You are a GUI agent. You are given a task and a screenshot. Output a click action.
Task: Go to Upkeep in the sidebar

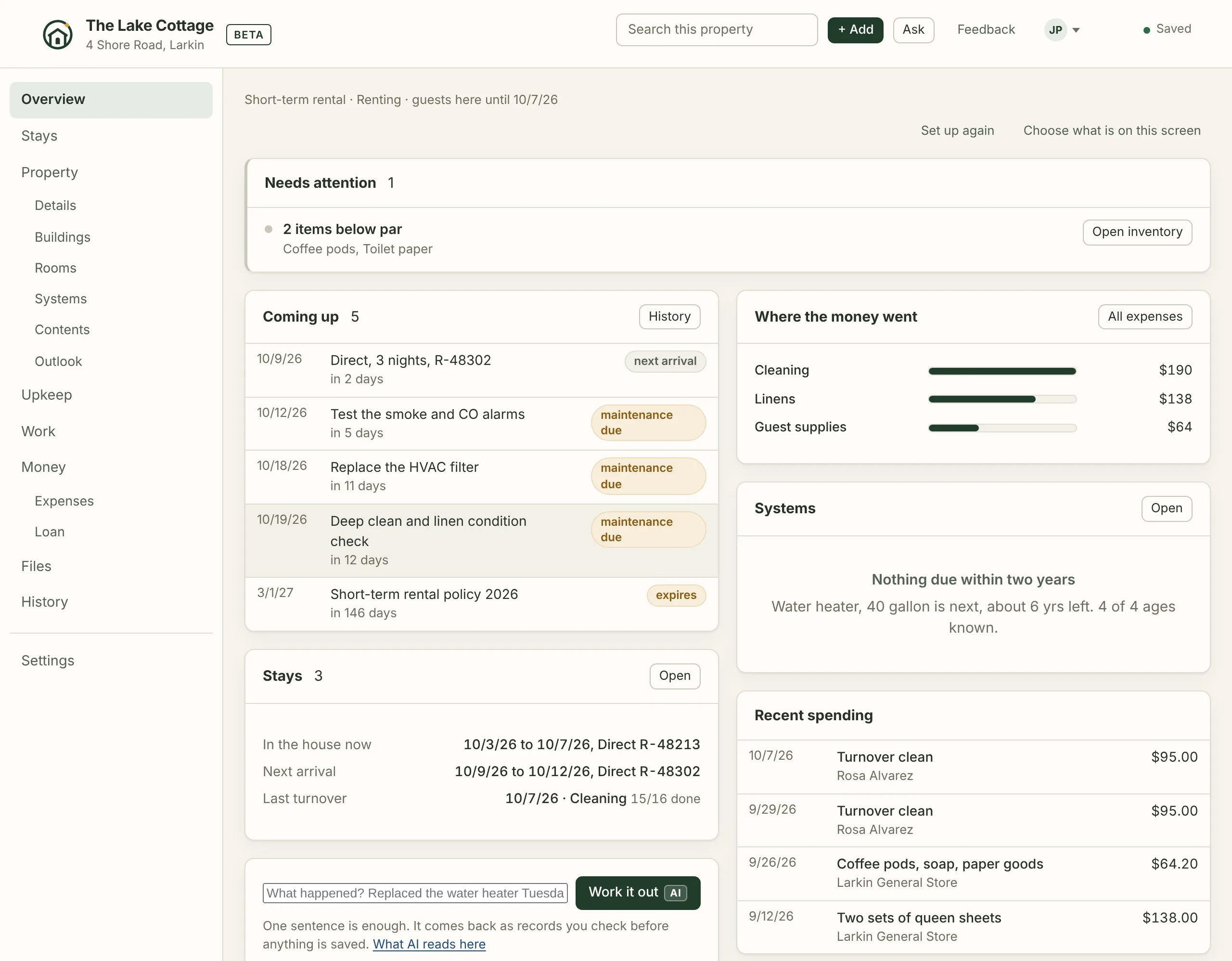pyautogui.click(x=111, y=395)
